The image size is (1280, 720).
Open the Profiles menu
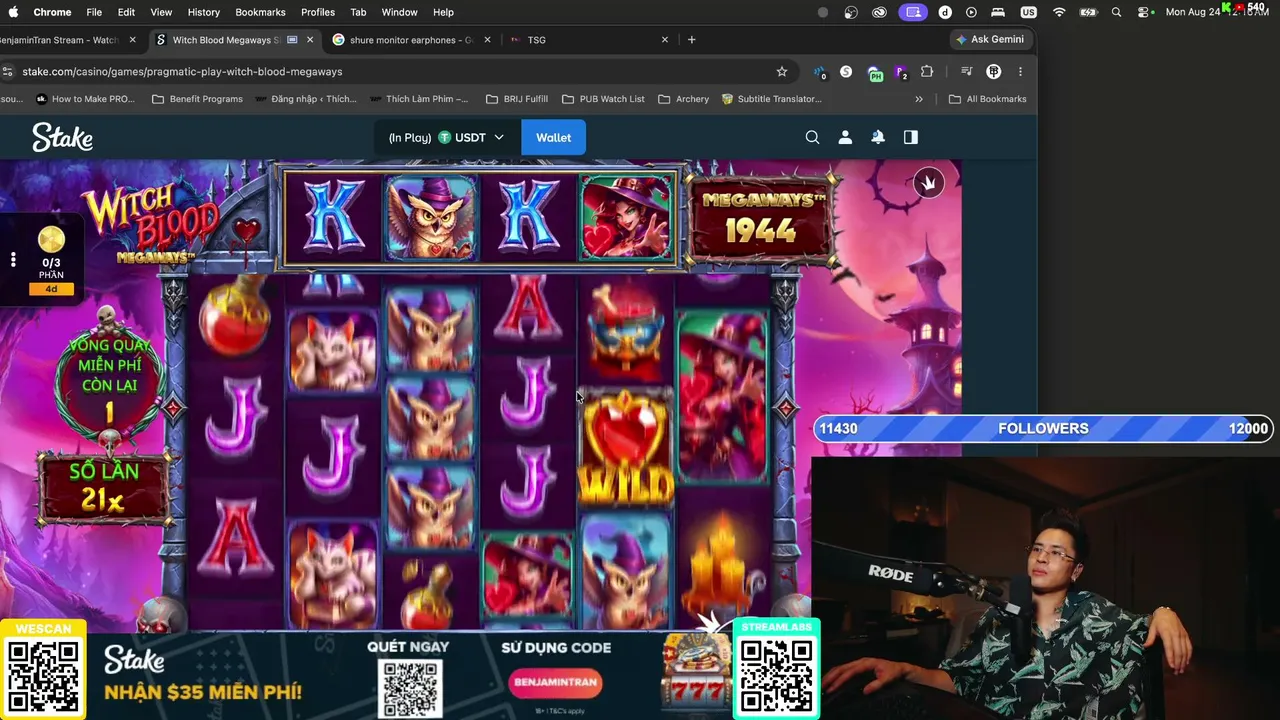pos(318,12)
